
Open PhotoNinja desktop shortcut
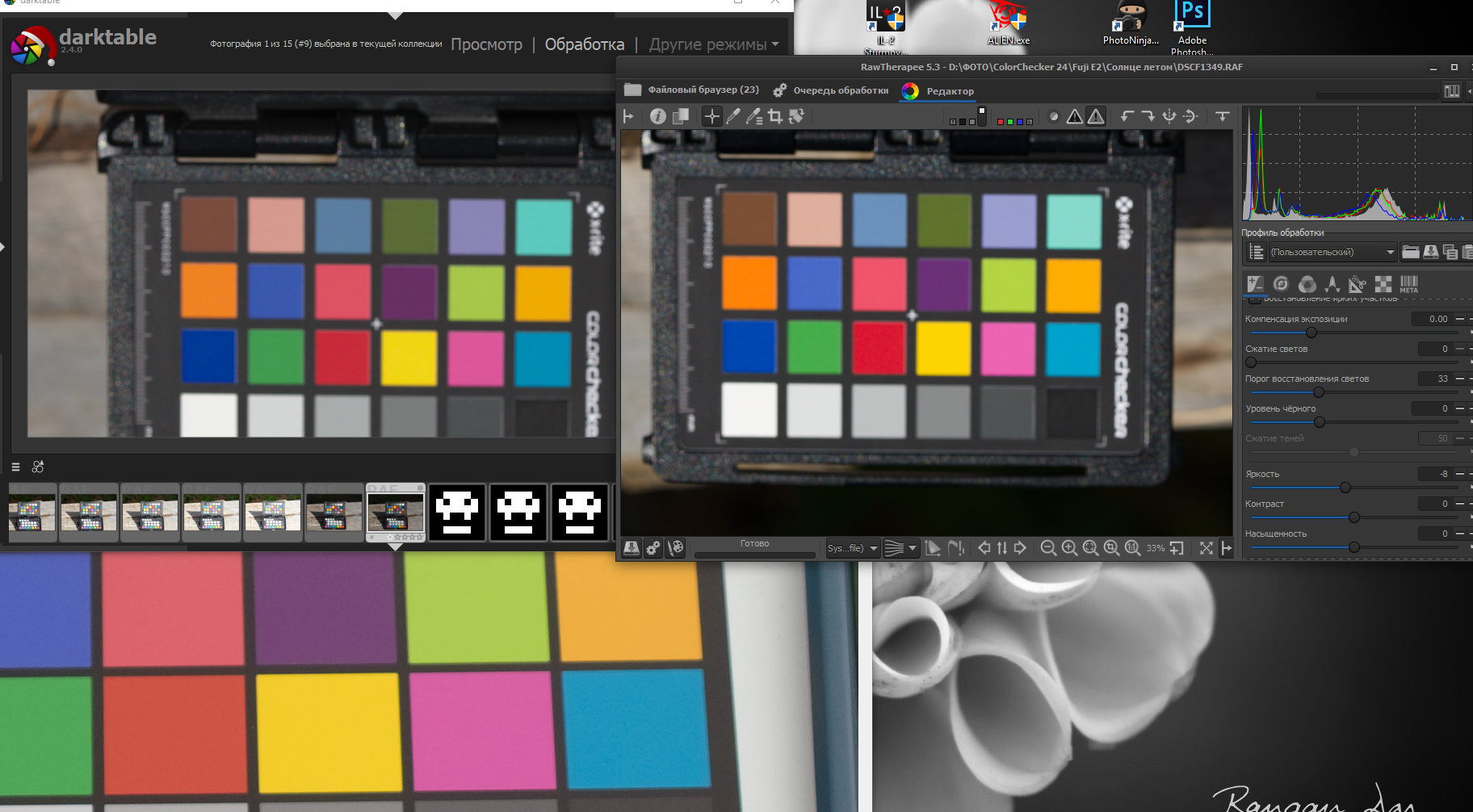pos(1131,24)
